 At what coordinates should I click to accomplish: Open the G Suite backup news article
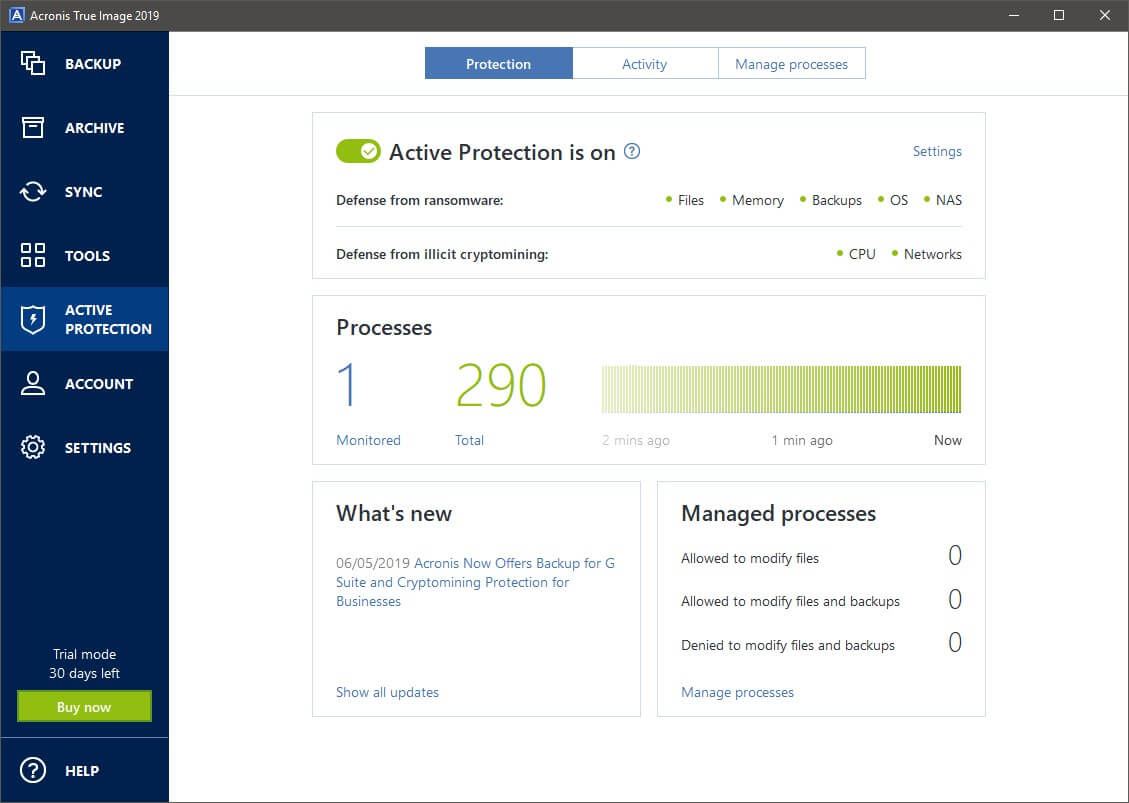pos(475,582)
